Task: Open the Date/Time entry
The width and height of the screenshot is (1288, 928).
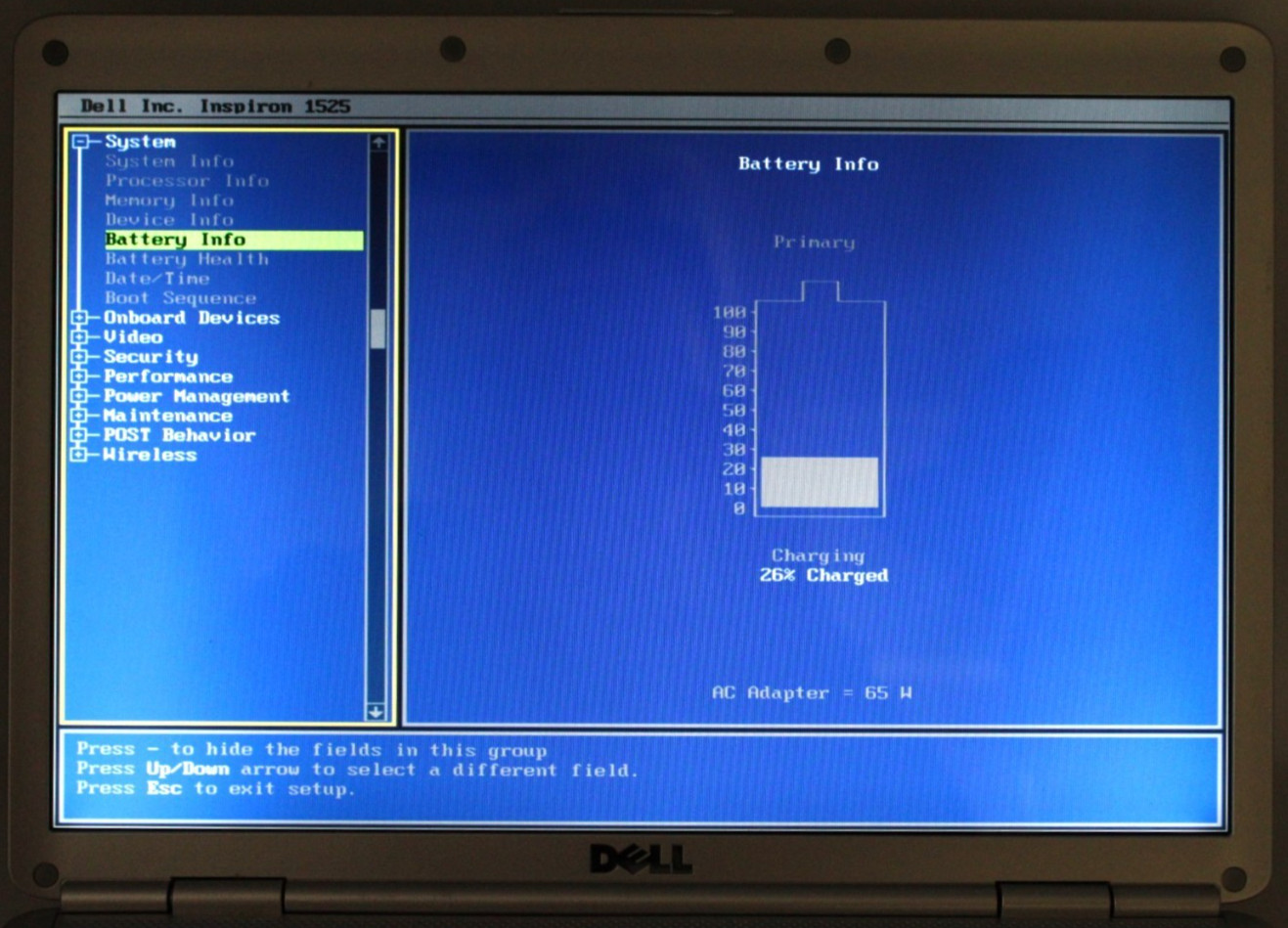Action: tap(157, 279)
